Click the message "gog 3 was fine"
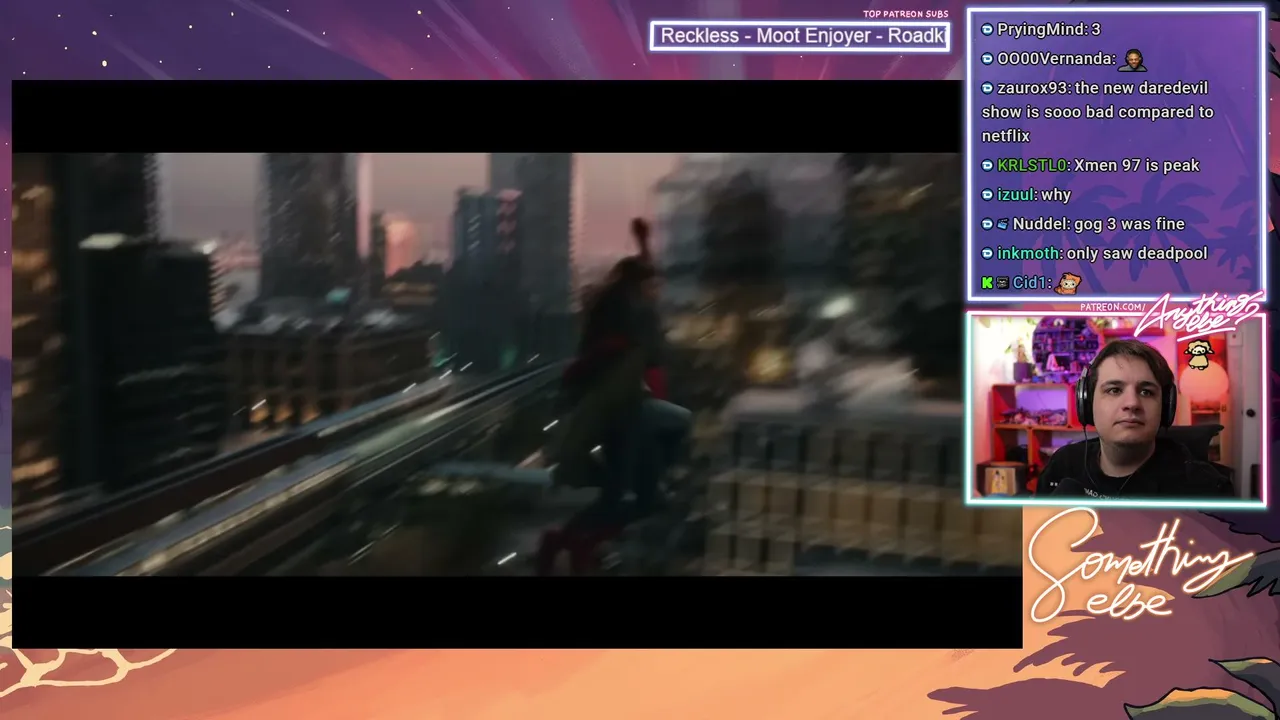The image size is (1280, 720). 1129,224
